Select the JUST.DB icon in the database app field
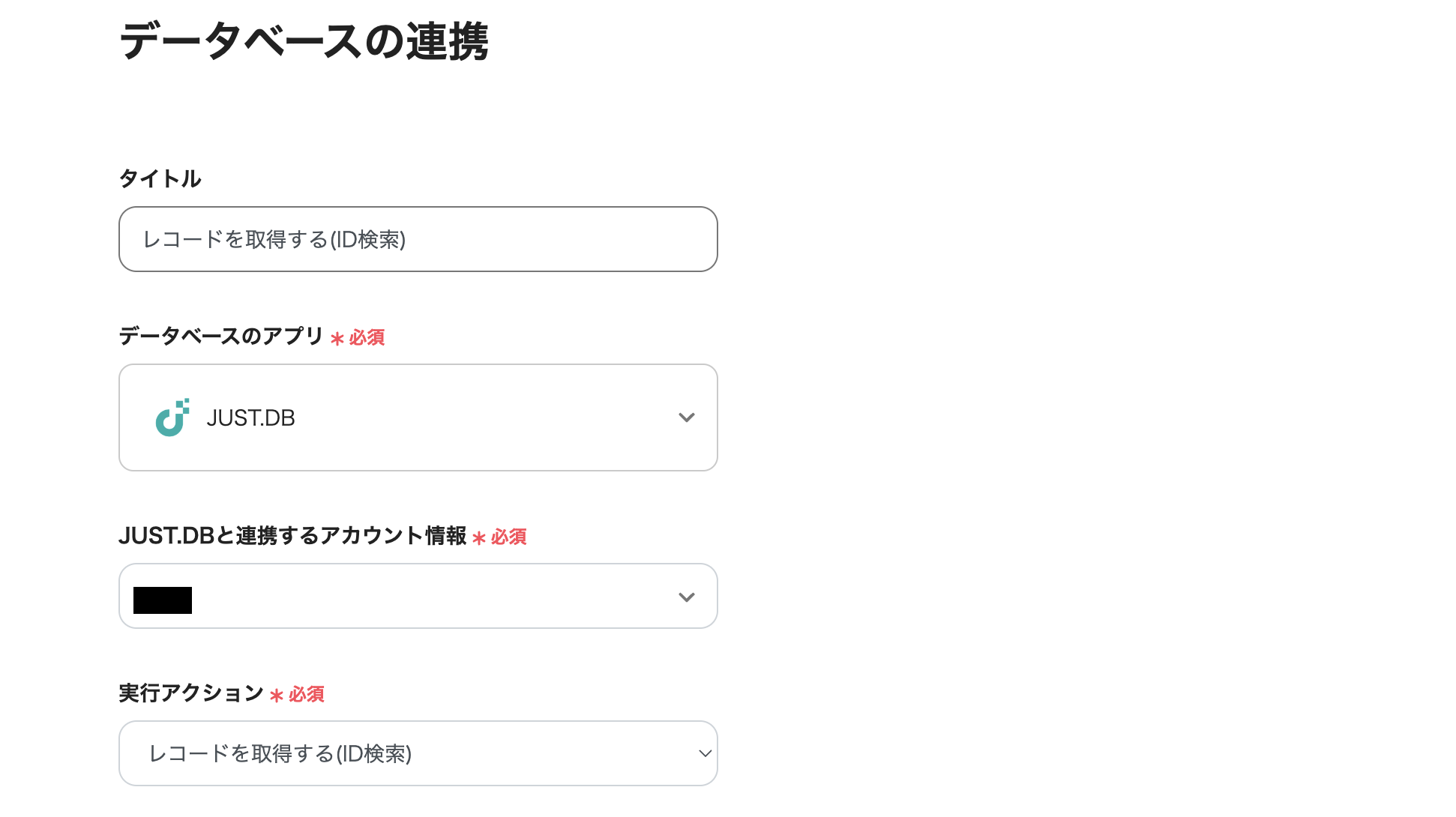Viewport: 1456px width, 817px height. pyautogui.click(x=171, y=417)
